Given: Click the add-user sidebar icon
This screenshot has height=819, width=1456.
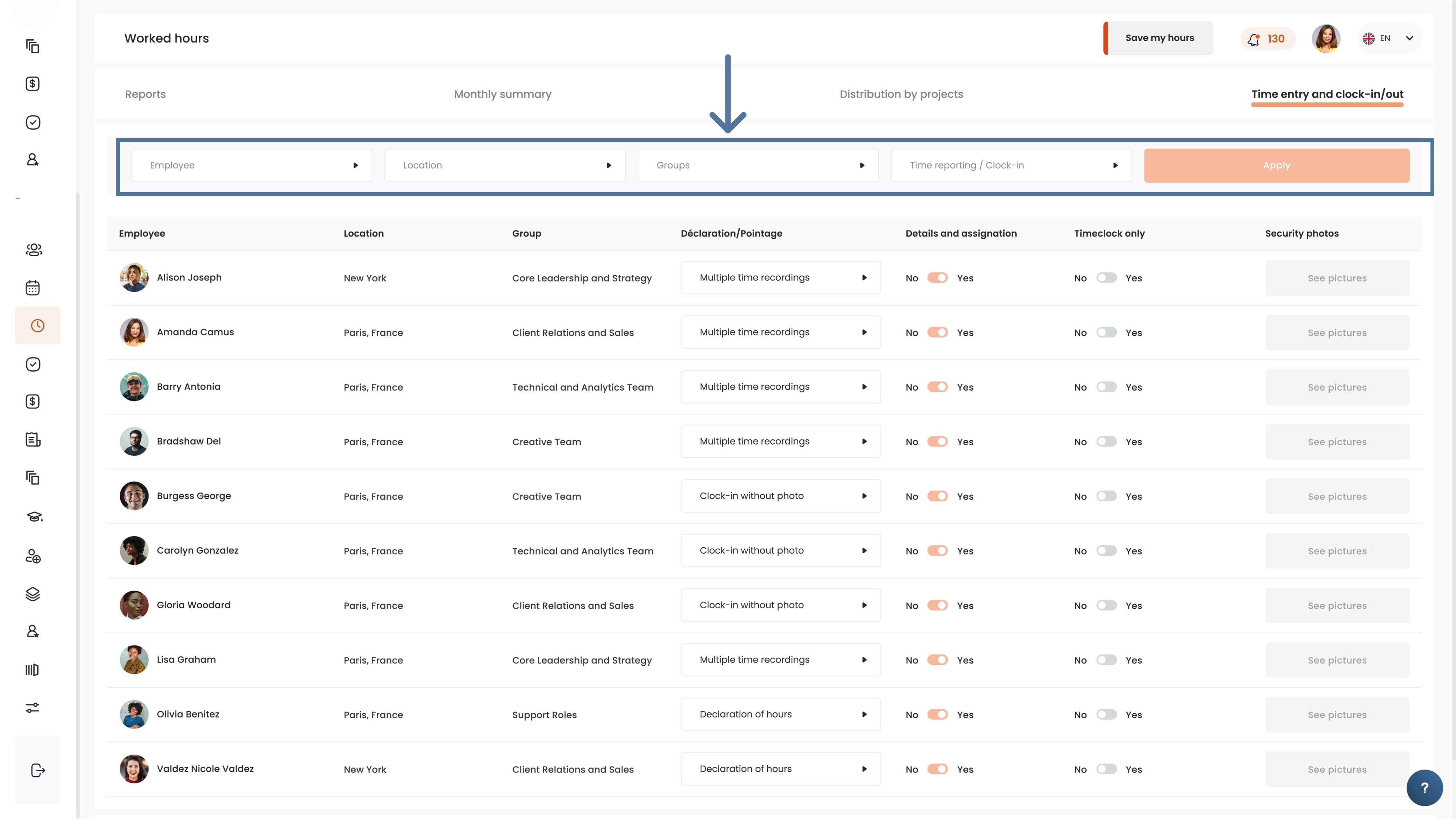Looking at the screenshot, I should pyautogui.click(x=33, y=556).
